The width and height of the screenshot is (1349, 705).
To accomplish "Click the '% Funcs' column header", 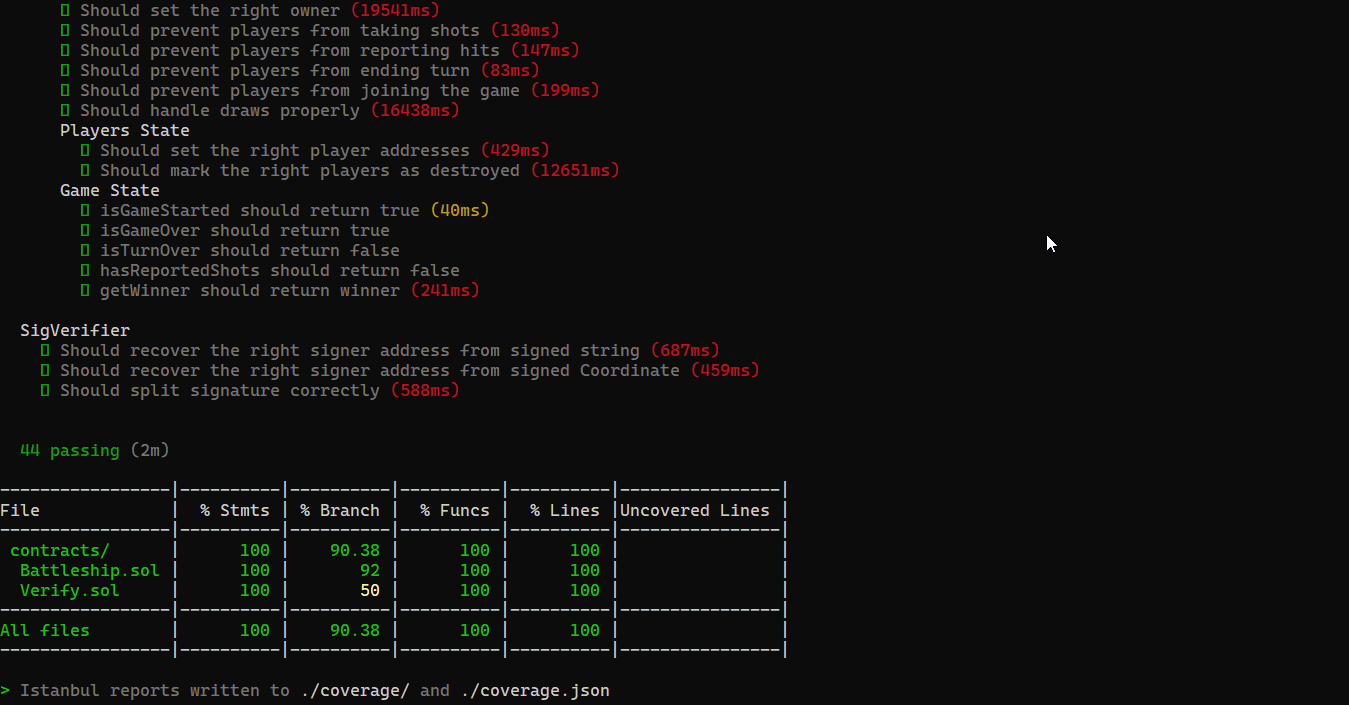I will pos(455,510).
